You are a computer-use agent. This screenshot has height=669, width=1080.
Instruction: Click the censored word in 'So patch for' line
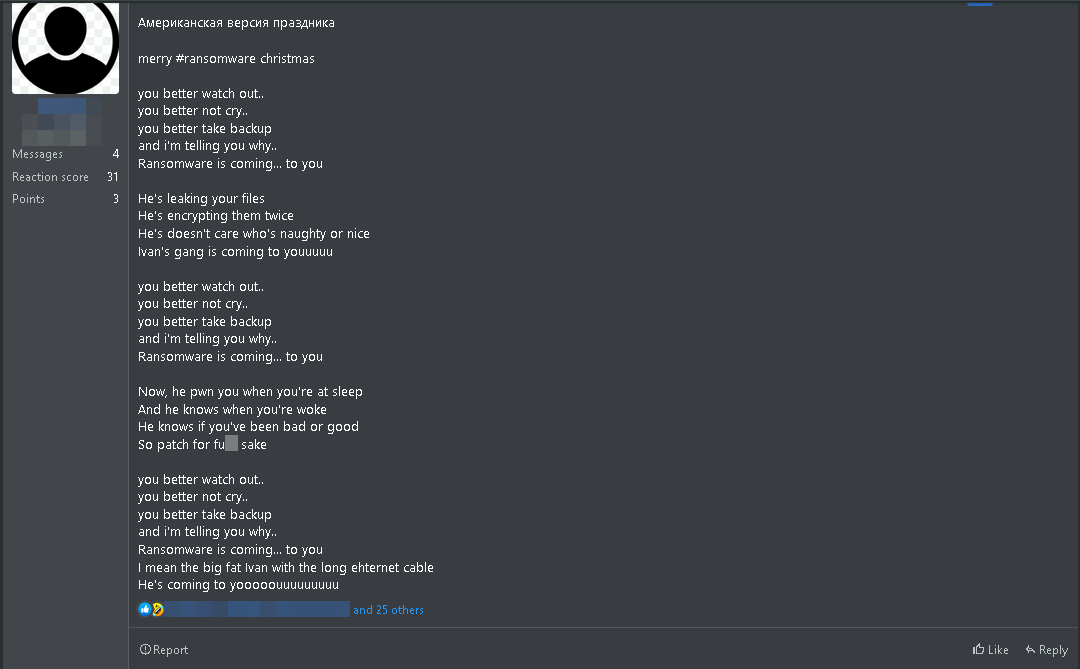tap(231, 444)
